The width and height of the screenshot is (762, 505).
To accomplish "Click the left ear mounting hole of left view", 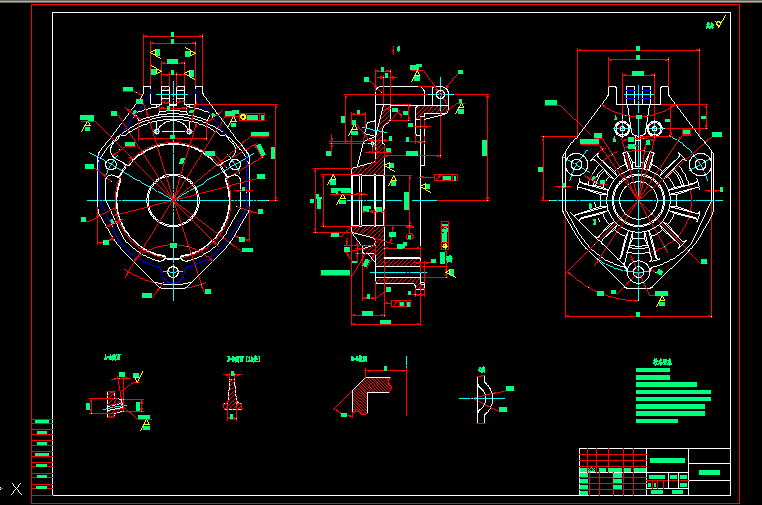I will (x=110, y=165).
